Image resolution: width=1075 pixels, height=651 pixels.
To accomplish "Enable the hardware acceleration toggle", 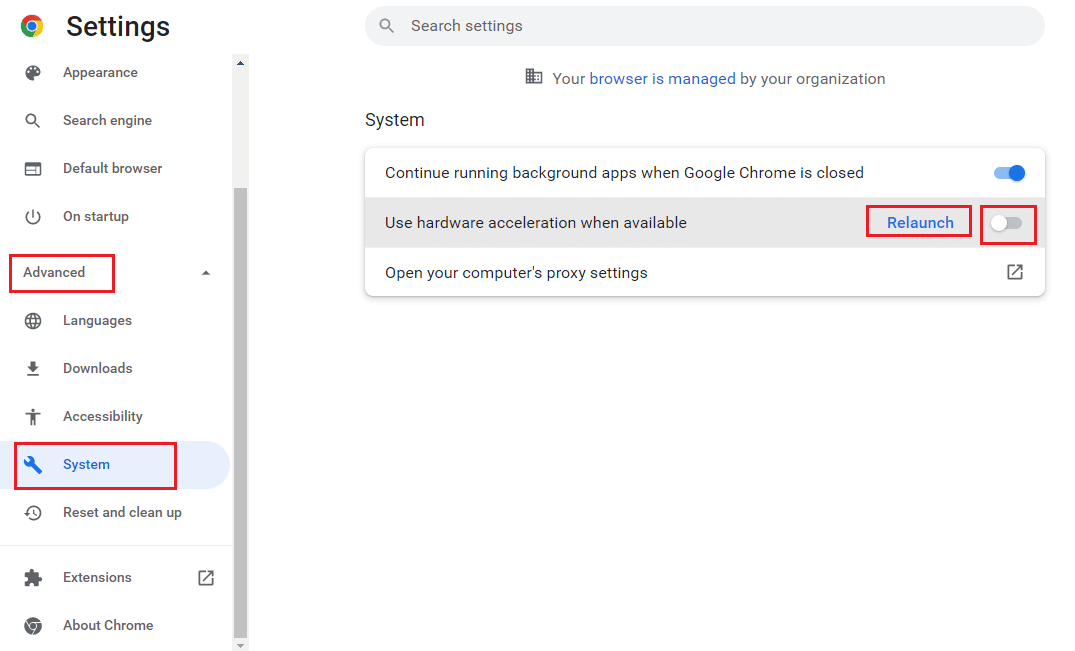I will click(1006, 223).
